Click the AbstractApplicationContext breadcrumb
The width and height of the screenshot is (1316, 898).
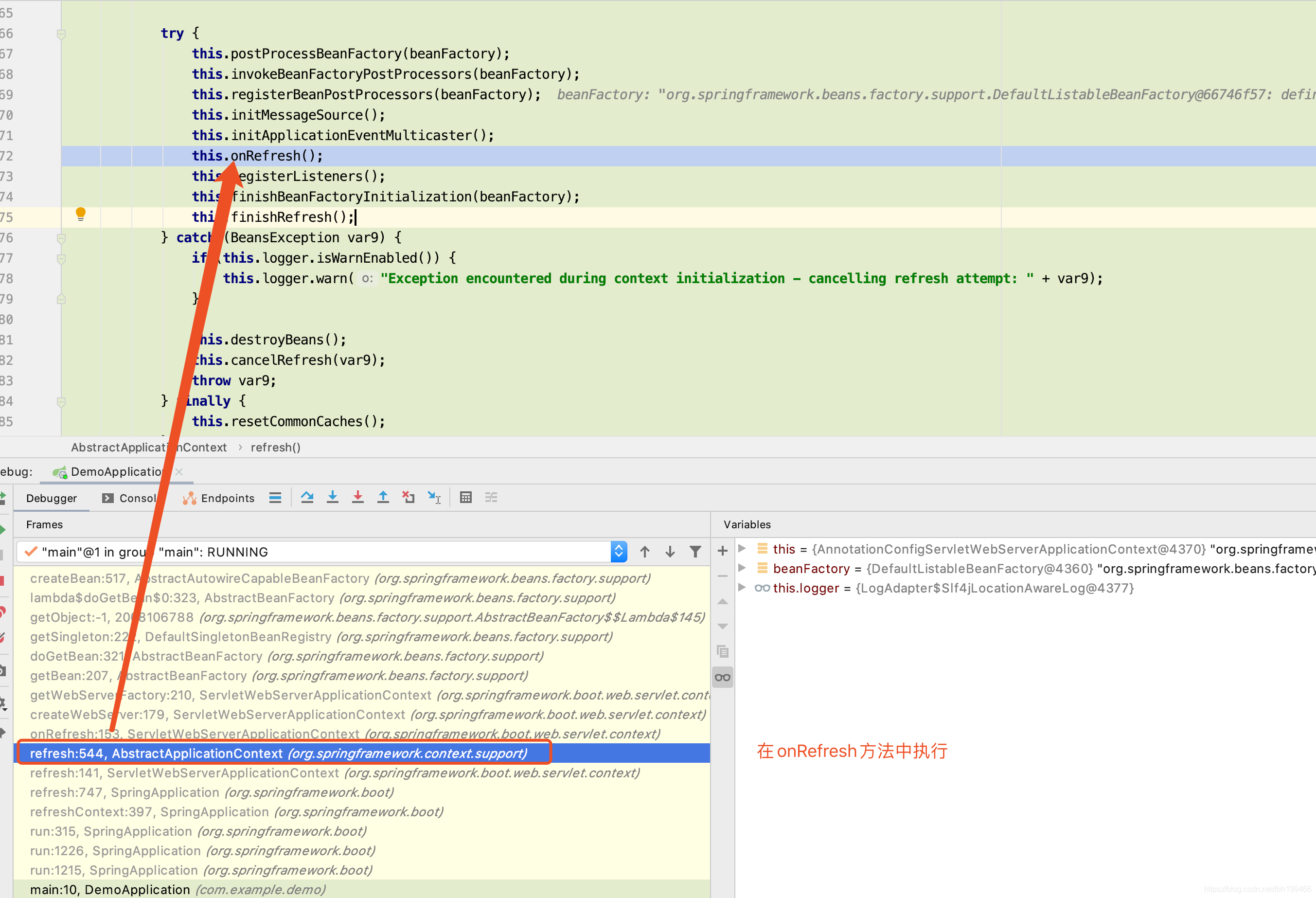(x=149, y=447)
